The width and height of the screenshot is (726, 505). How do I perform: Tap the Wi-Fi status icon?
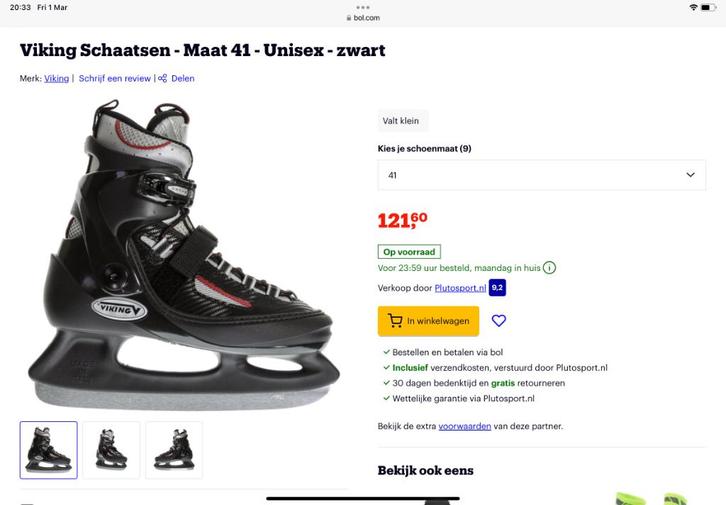pyautogui.click(x=693, y=7)
